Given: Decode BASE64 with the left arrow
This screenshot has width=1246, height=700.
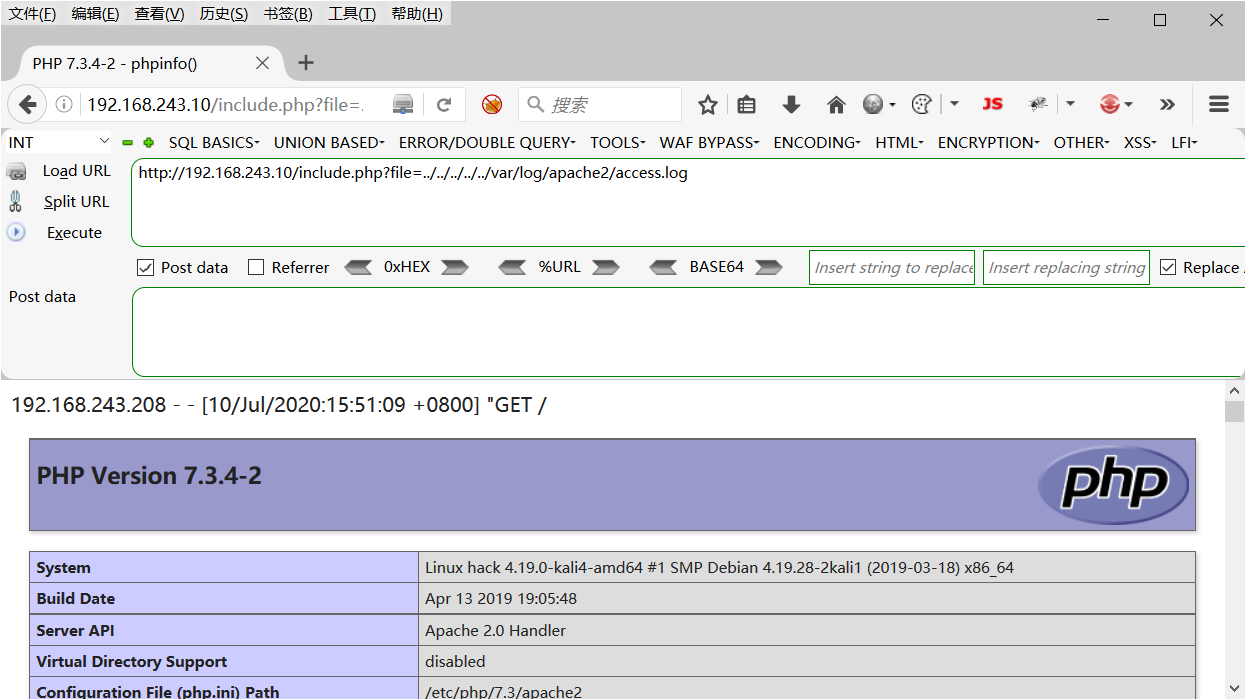Looking at the screenshot, I should [x=663, y=267].
